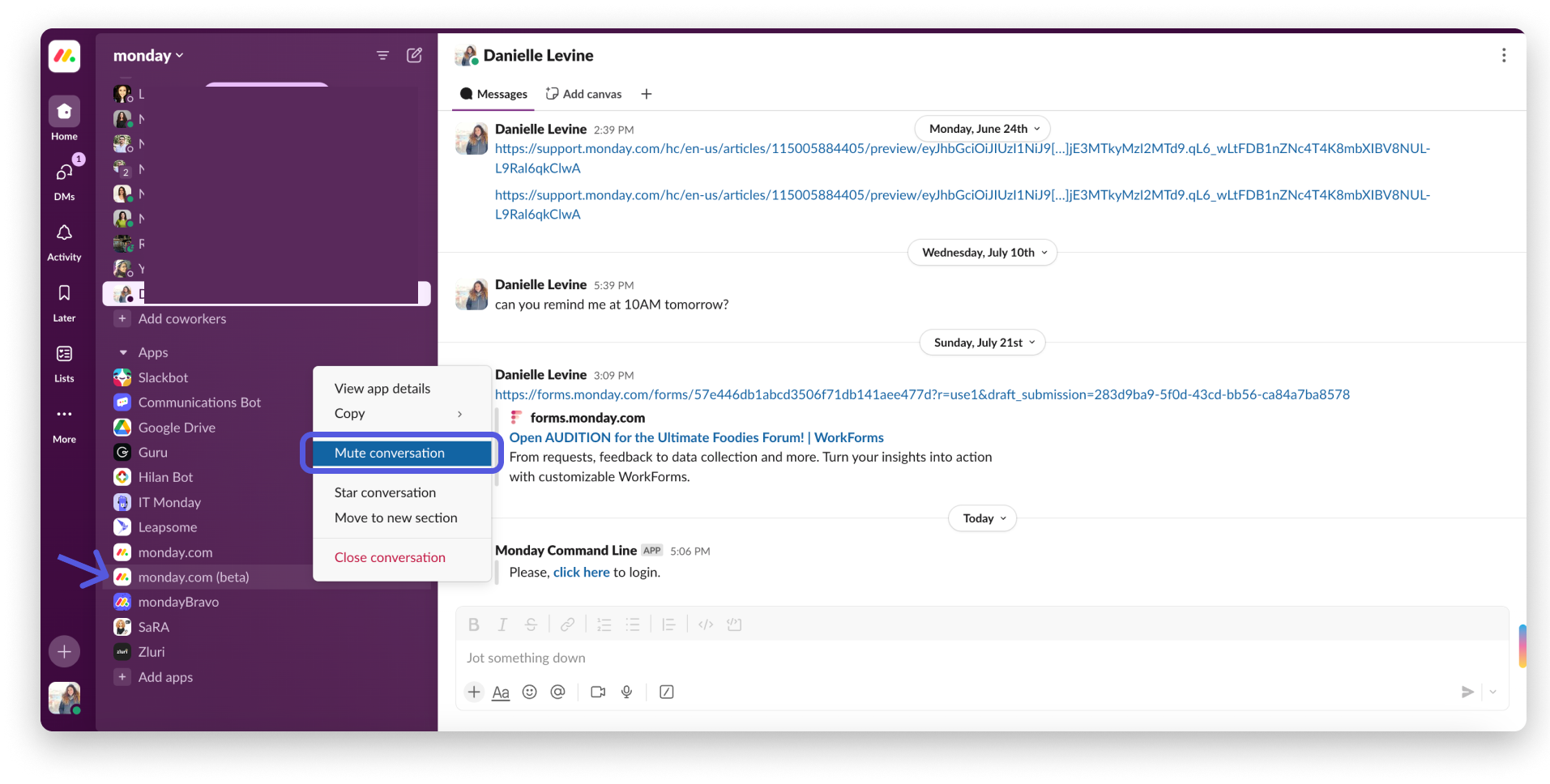Viewport: 1550px width, 784px height.
Task: Choose Star conversation menu item
Action: pos(402,492)
